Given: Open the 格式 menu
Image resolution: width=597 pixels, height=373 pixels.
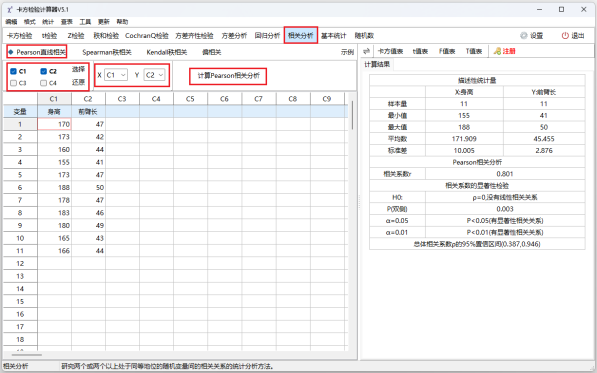Looking at the screenshot, I should point(29,22).
